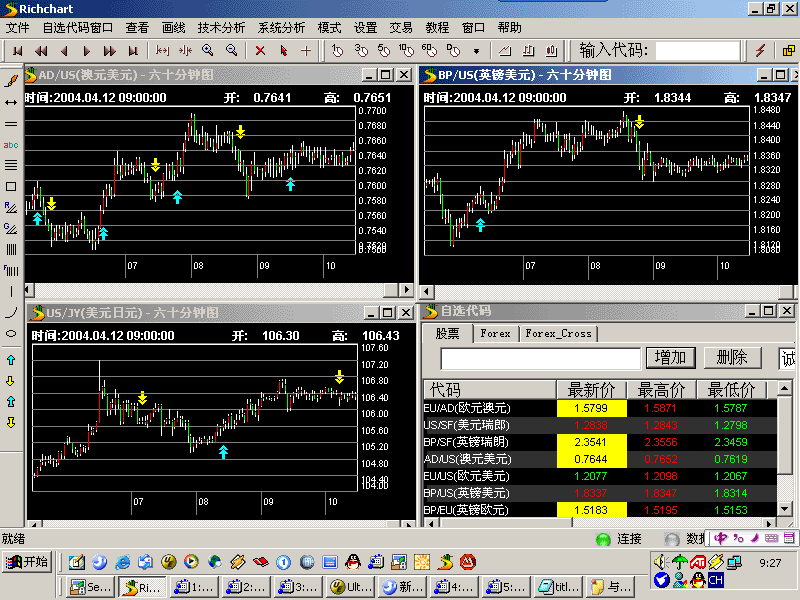Click the compress horizontal spacing icon
Screen dimensions: 800x600
(185, 51)
